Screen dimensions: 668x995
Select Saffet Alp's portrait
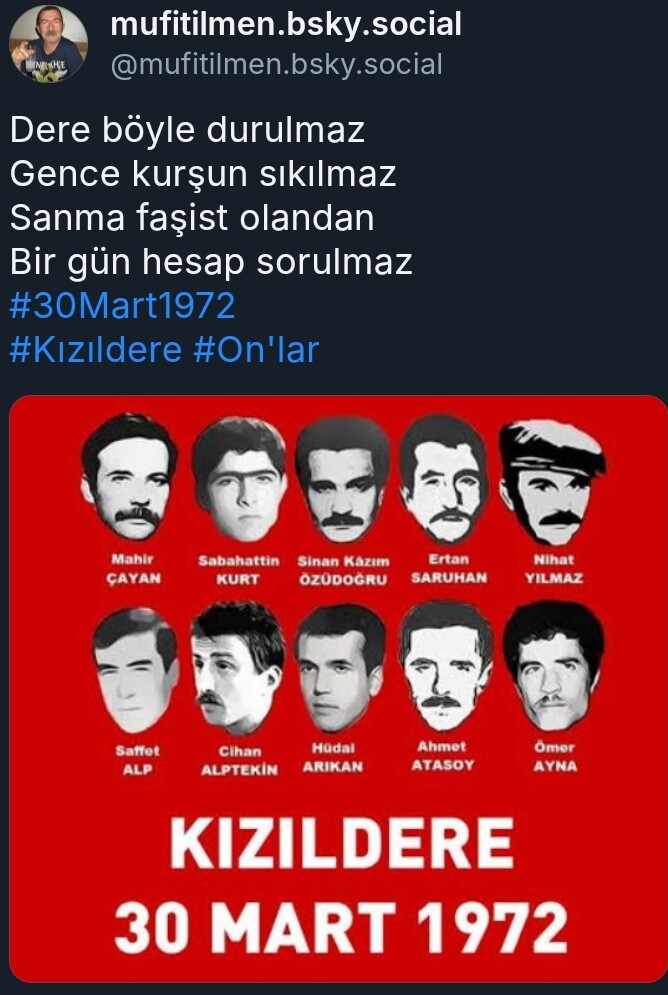(135, 669)
